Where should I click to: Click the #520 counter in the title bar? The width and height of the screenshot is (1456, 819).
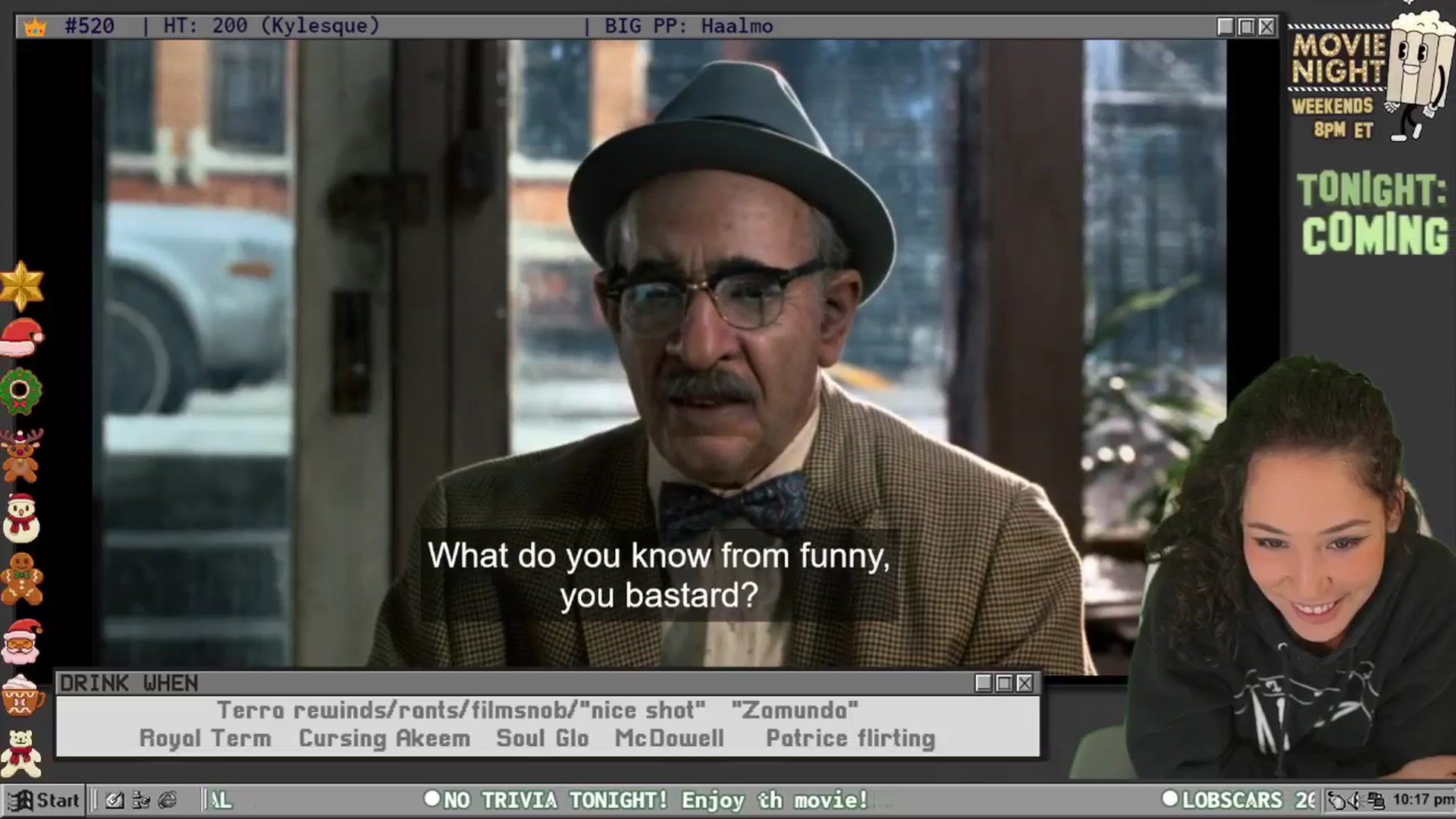(x=89, y=26)
